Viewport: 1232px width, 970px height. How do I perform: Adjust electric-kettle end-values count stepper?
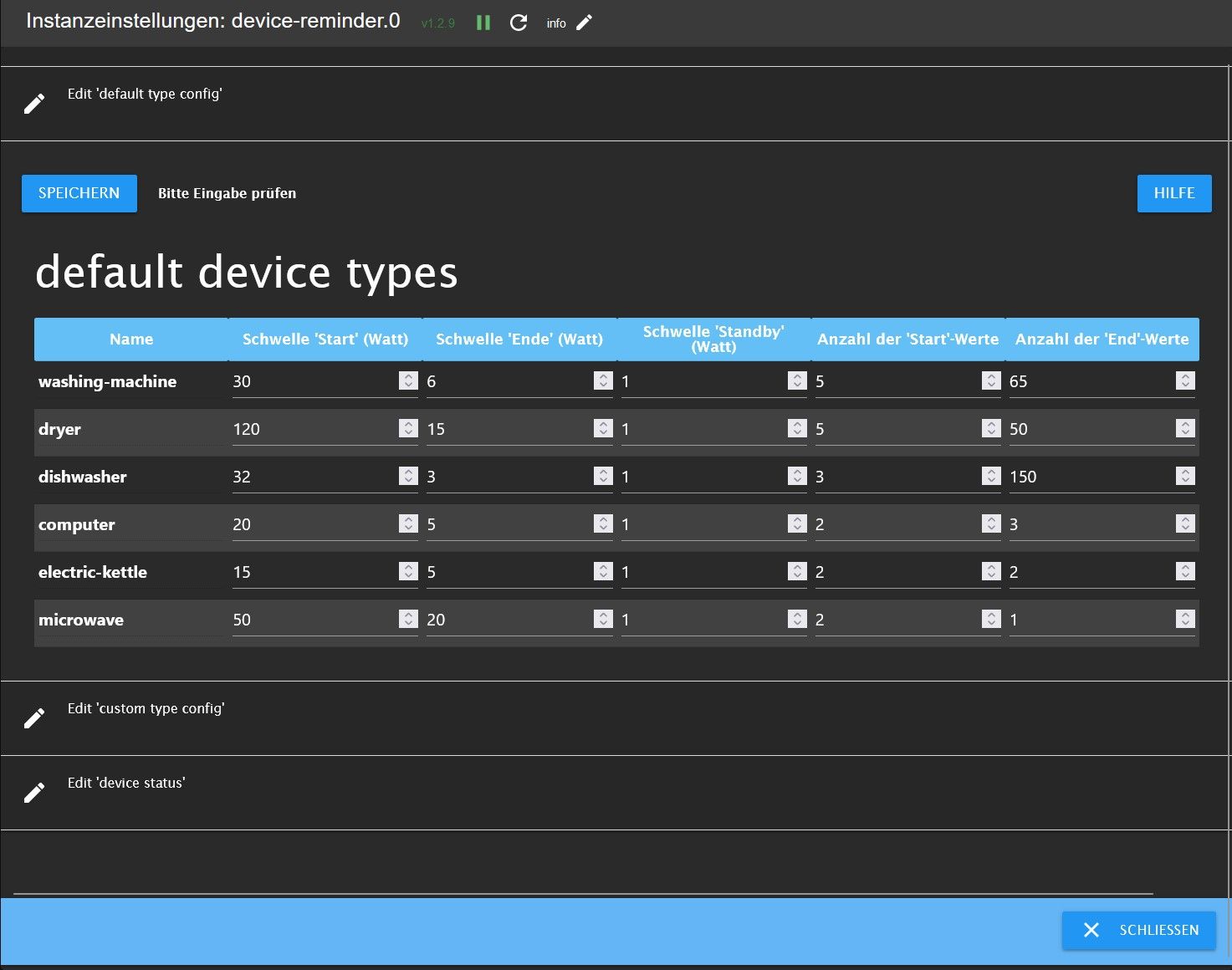[x=1185, y=571]
